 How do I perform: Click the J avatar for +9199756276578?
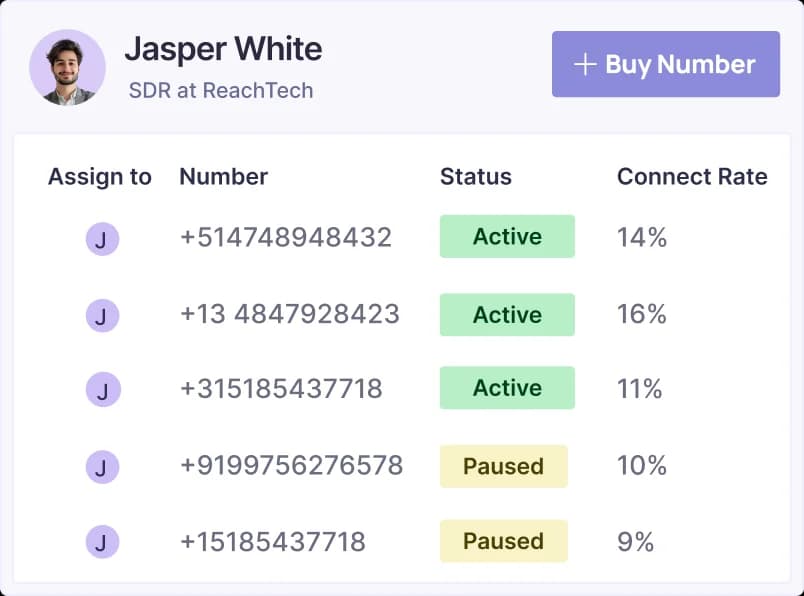pyautogui.click(x=102, y=466)
